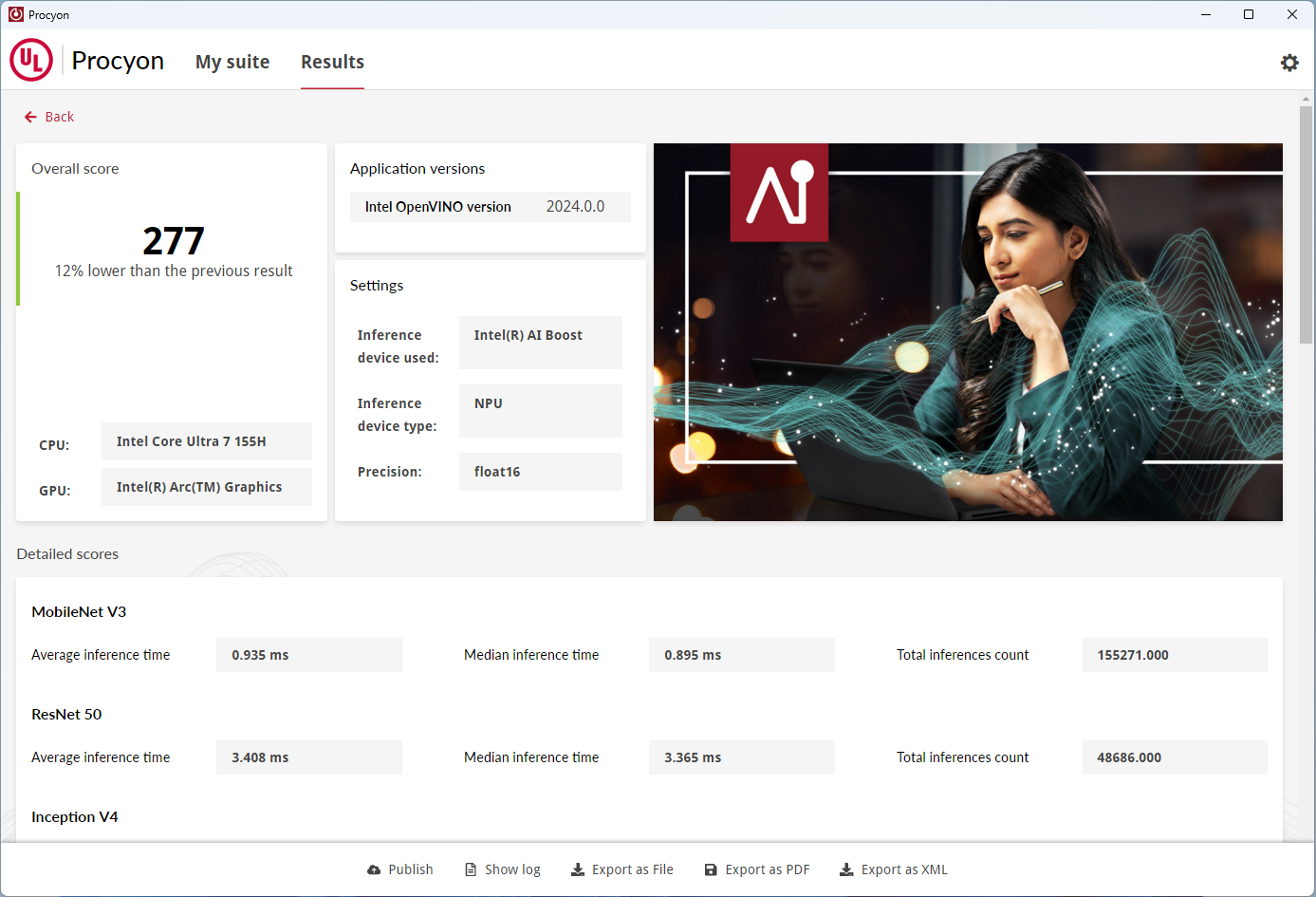Click the Procyon title bar app icon
The image size is (1316, 897).
pyautogui.click(x=16, y=14)
